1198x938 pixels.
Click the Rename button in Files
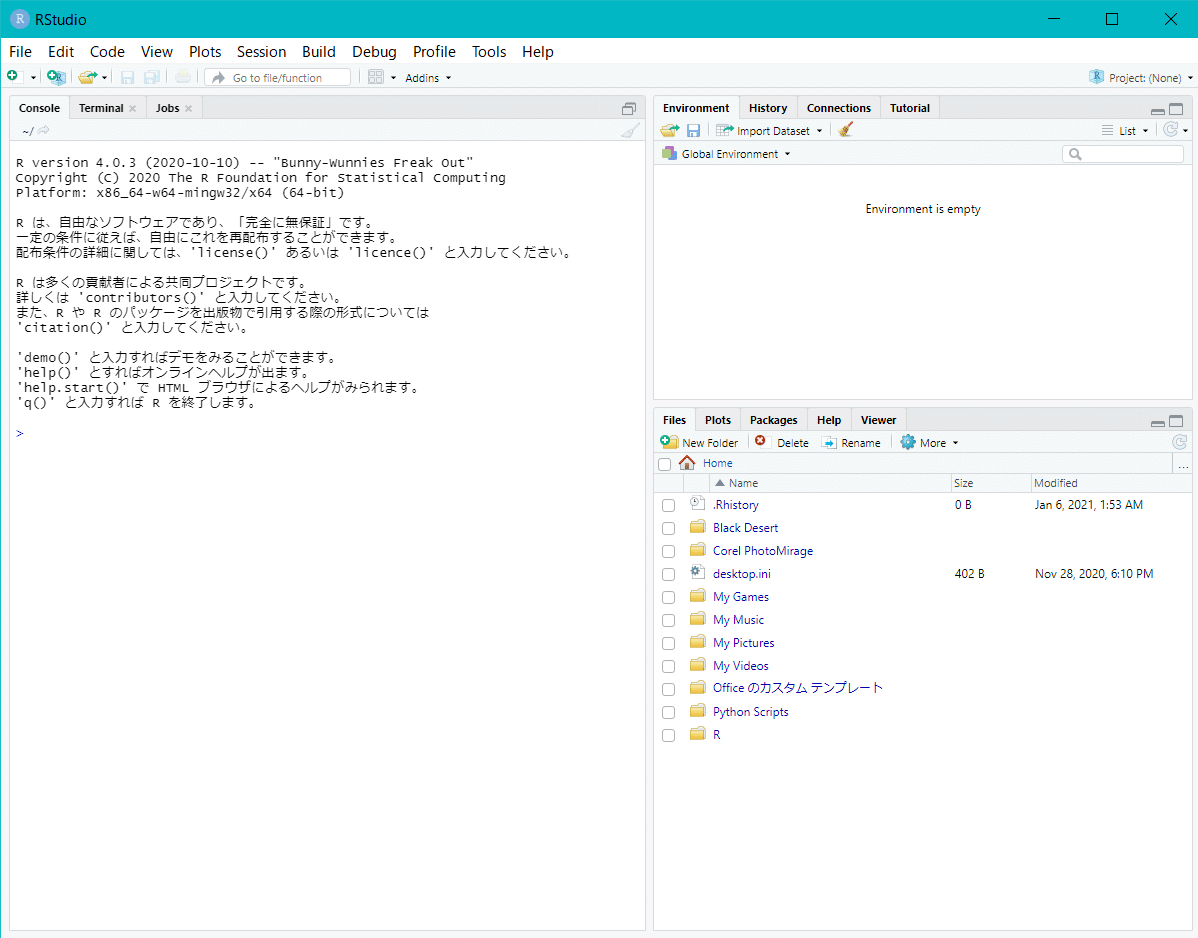[850, 442]
